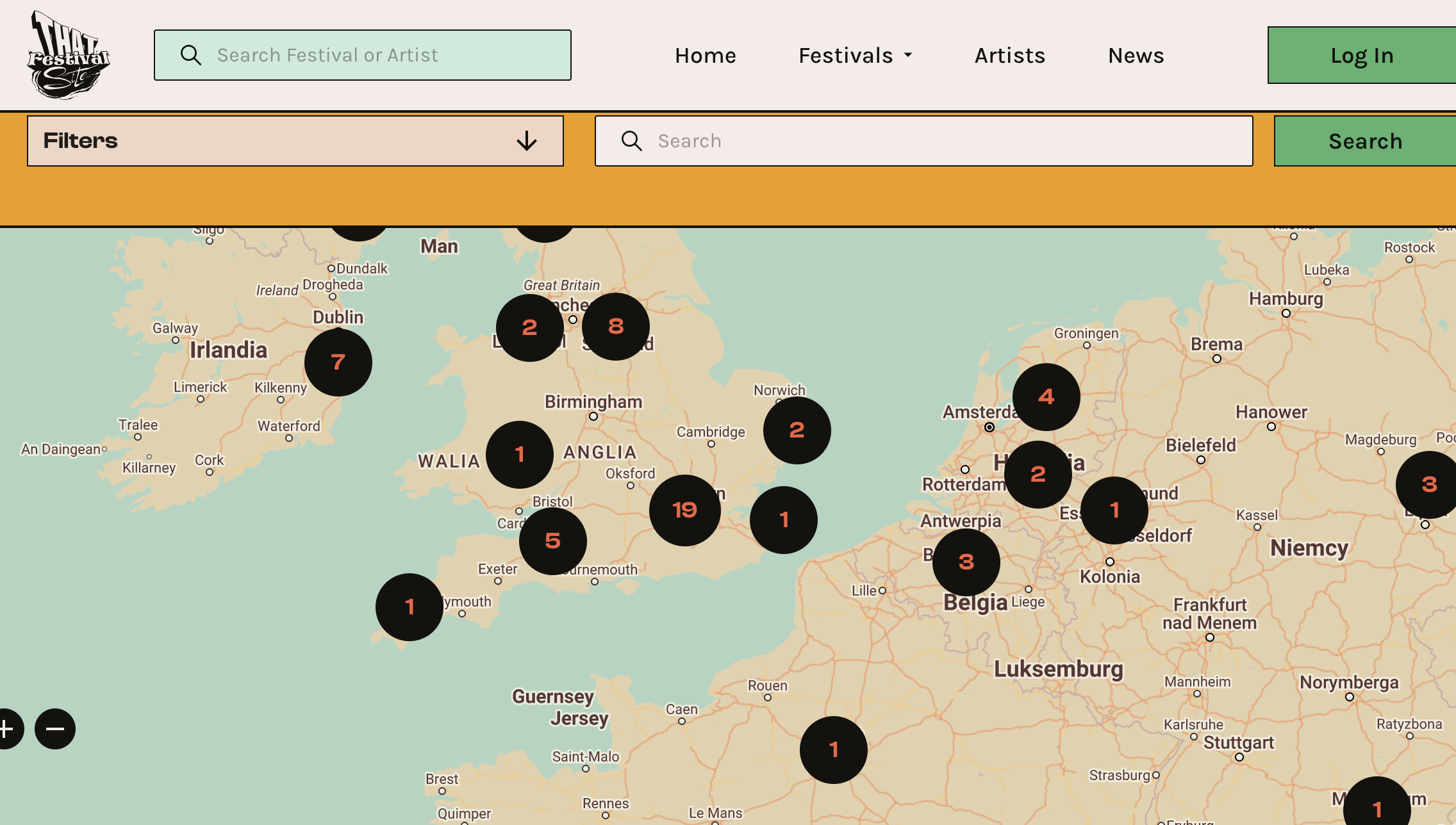Image resolution: width=1456 pixels, height=825 pixels.
Task: Open the cluster of 5 near Bristol
Action: point(553,541)
